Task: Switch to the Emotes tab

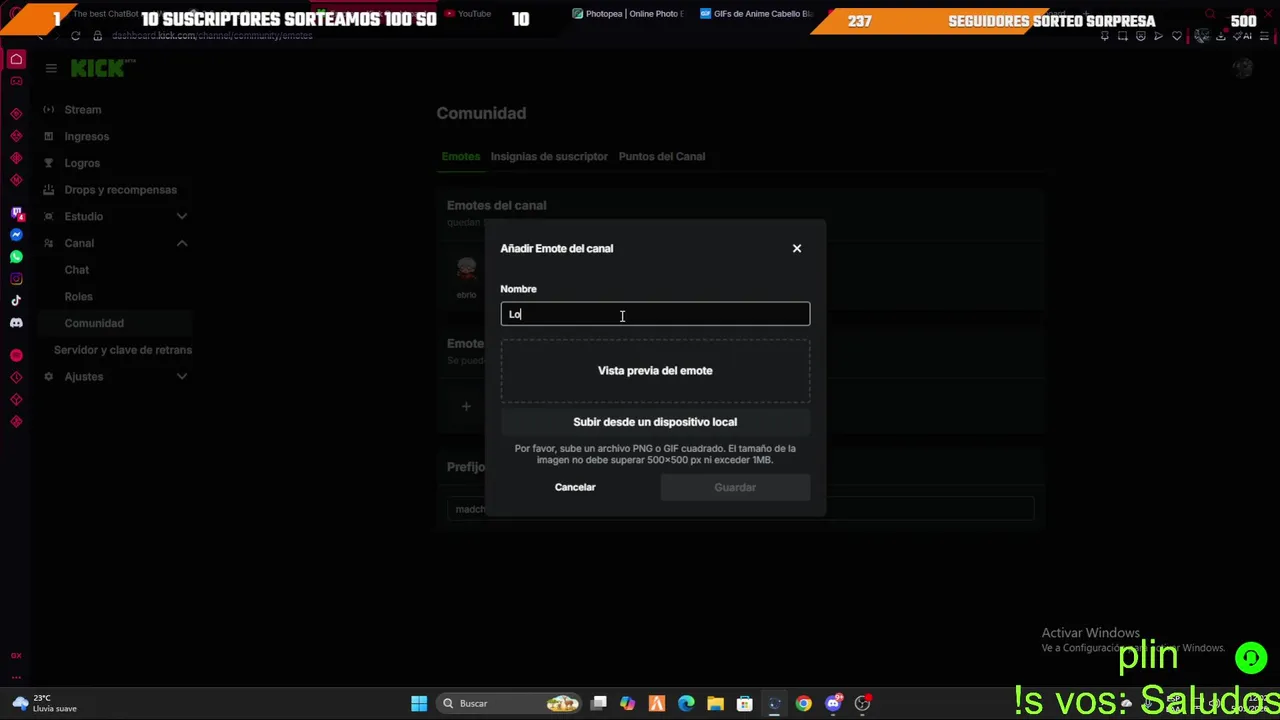Action: (461, 156)
